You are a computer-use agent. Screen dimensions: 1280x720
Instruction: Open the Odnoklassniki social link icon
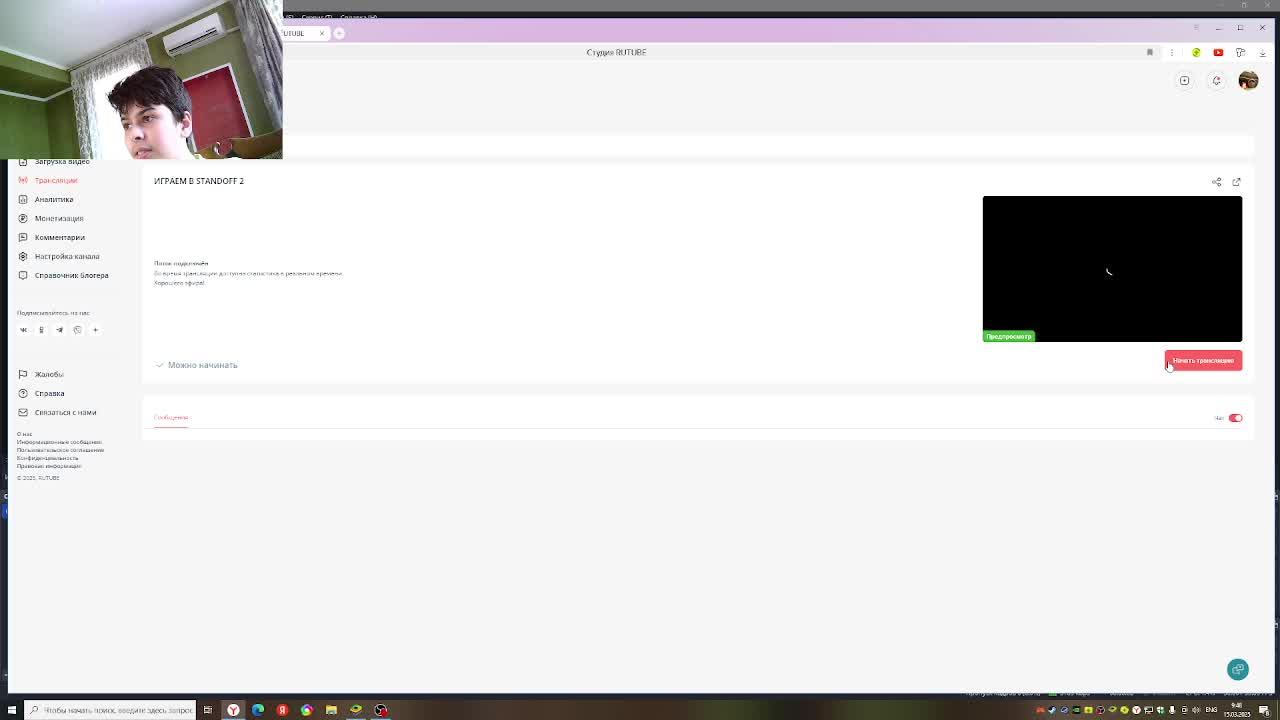tap(41, 330)
